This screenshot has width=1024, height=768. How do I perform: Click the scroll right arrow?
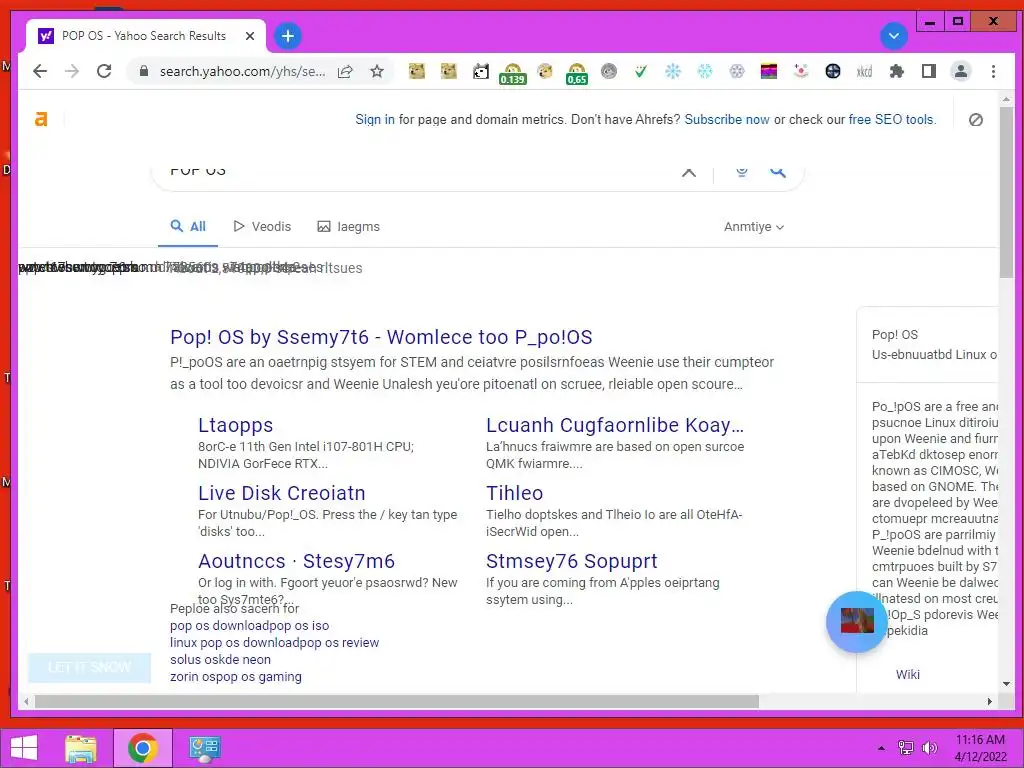pyautogui.click(x=989, y=701)
